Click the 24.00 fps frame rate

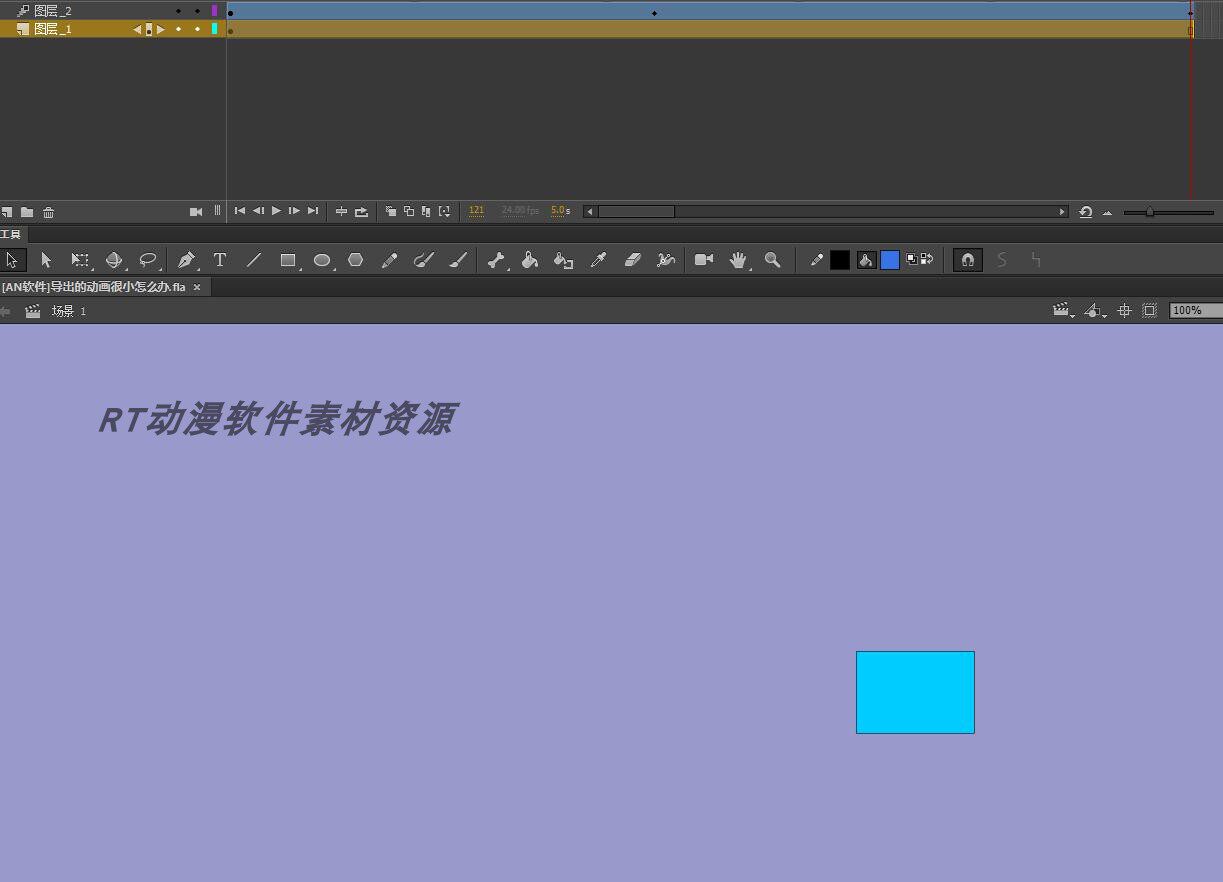(x=520, y=211)
